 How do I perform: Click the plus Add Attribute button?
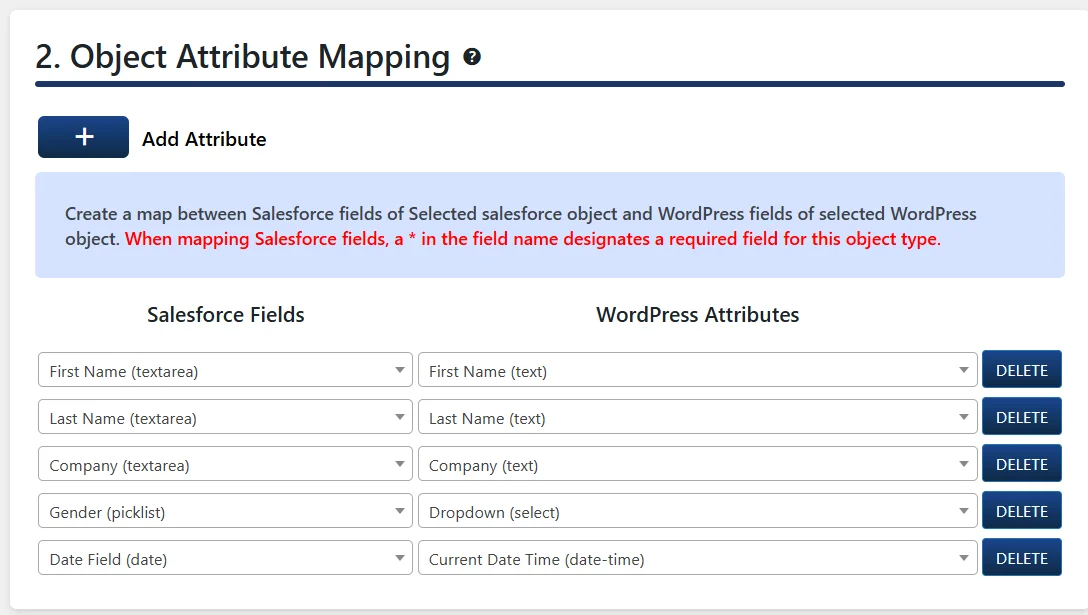[x=83, y=137]
